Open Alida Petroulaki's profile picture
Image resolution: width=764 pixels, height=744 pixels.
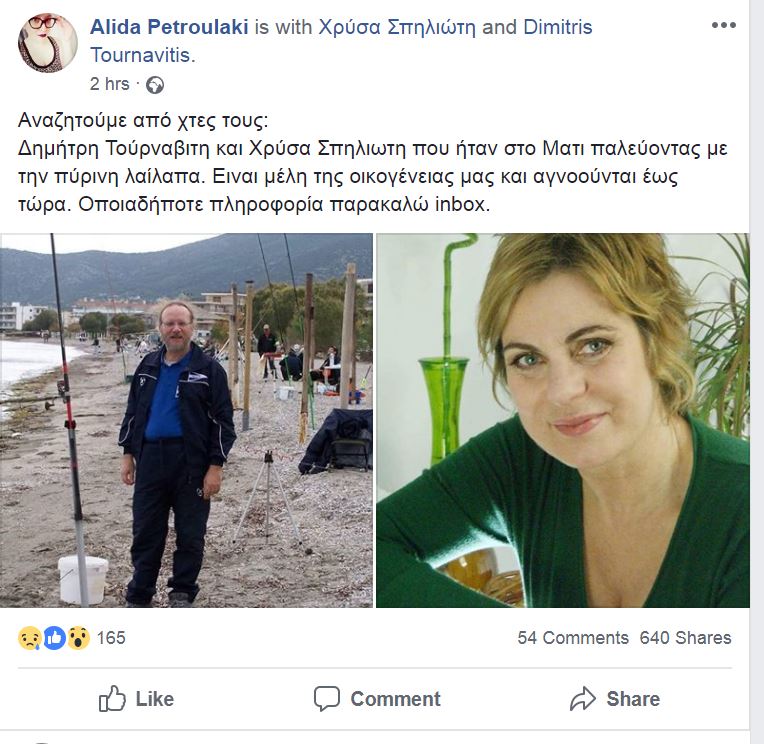pyautogui.click(x=48, y=43)
